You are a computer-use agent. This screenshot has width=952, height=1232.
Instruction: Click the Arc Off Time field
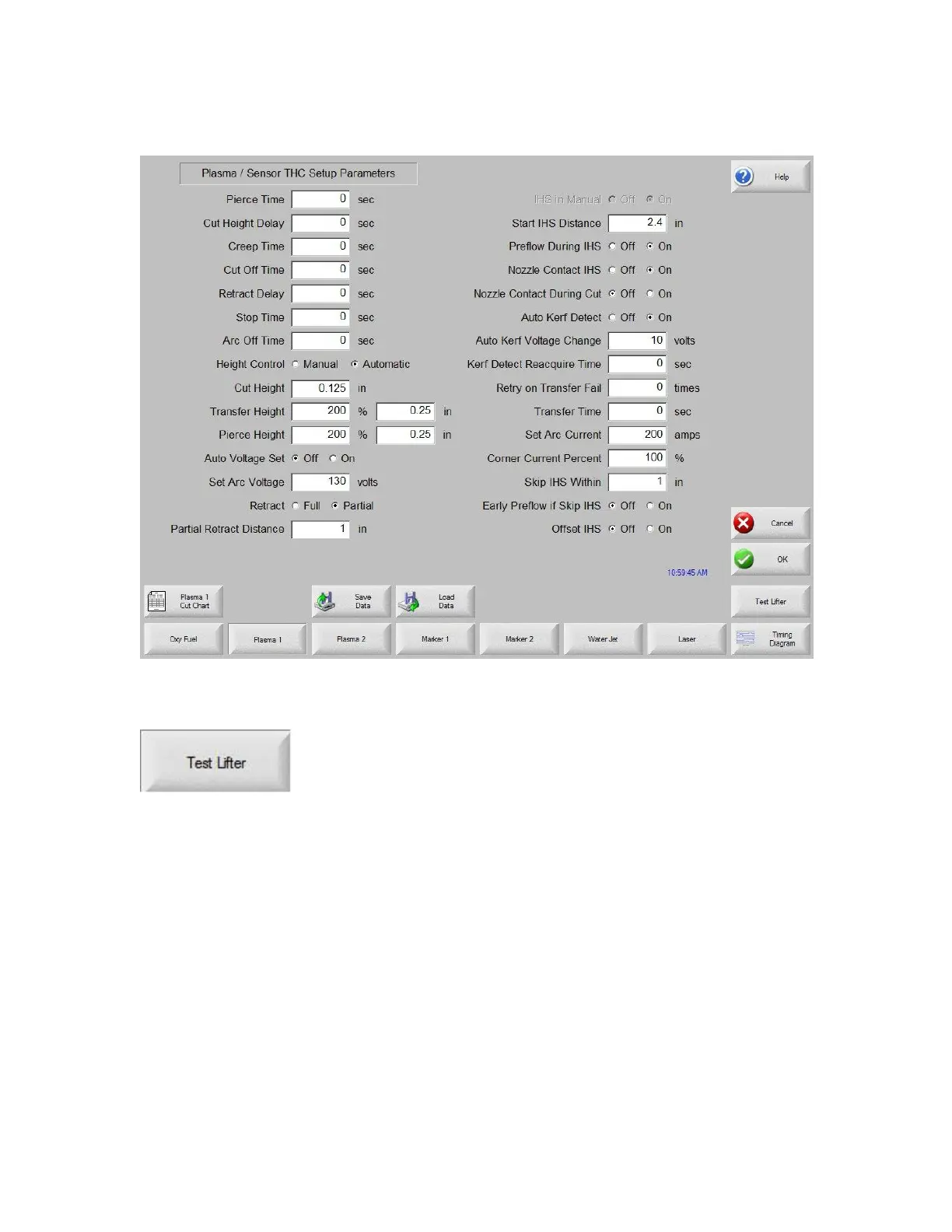(320, 341)
